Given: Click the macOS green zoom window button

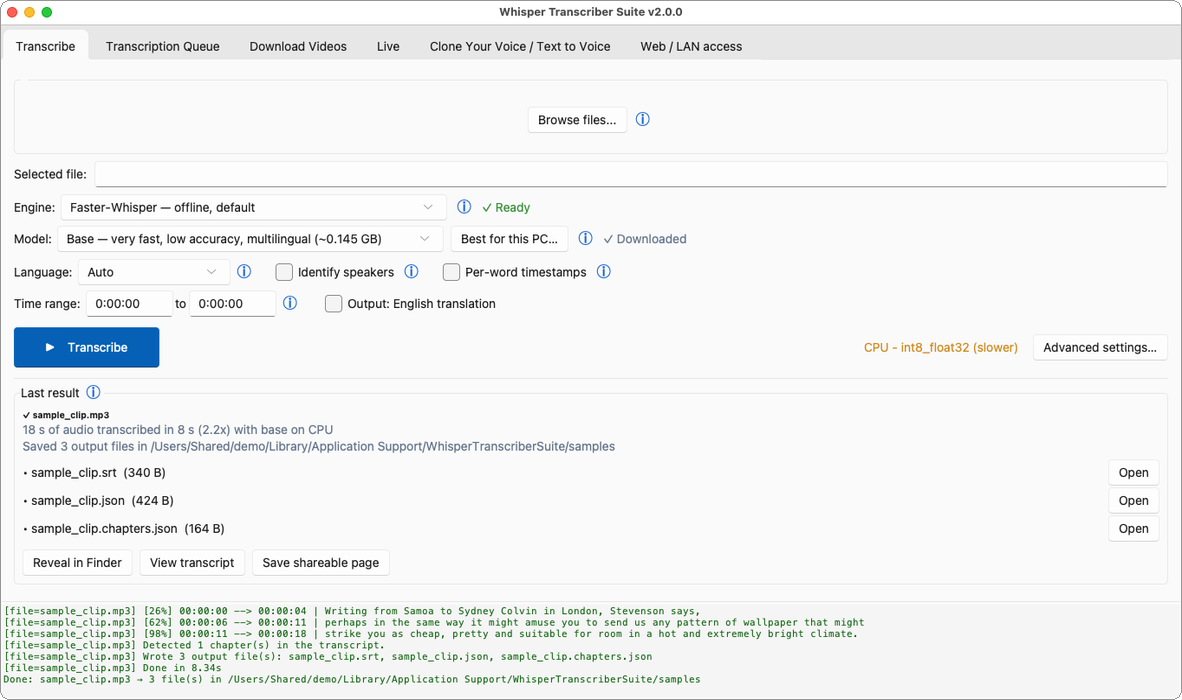Looking at the screenshot, I should coord(47,12).
